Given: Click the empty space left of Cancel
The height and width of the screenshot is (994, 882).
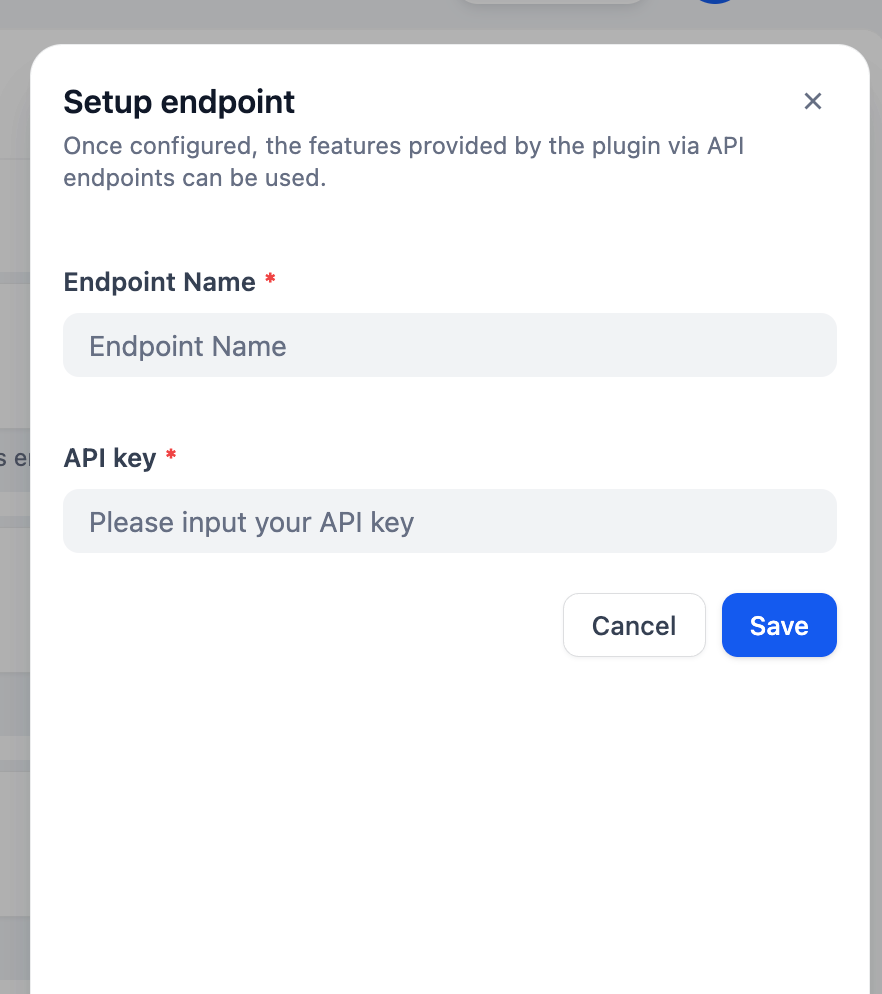Looking at the screenshot, I should point(311,625).
